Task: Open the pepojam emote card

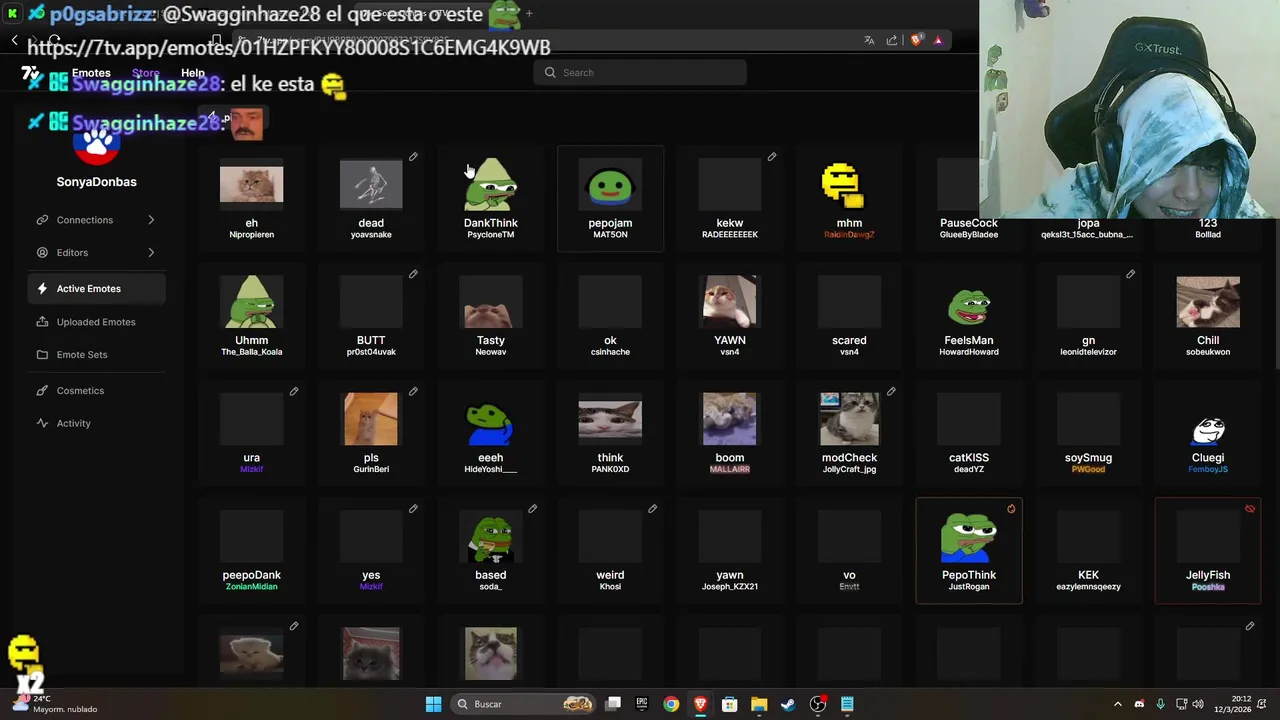Action: tap(610, 198)
